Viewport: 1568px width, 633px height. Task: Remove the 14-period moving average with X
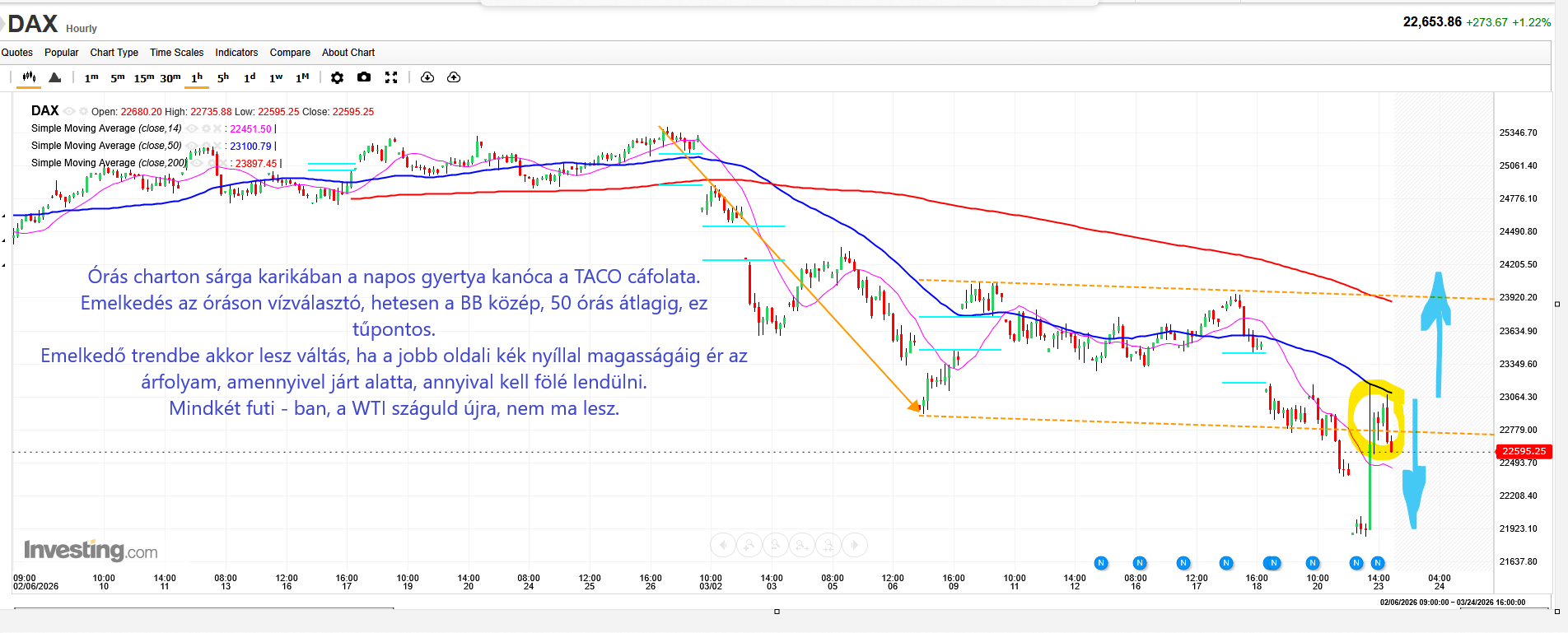(217, 128)
